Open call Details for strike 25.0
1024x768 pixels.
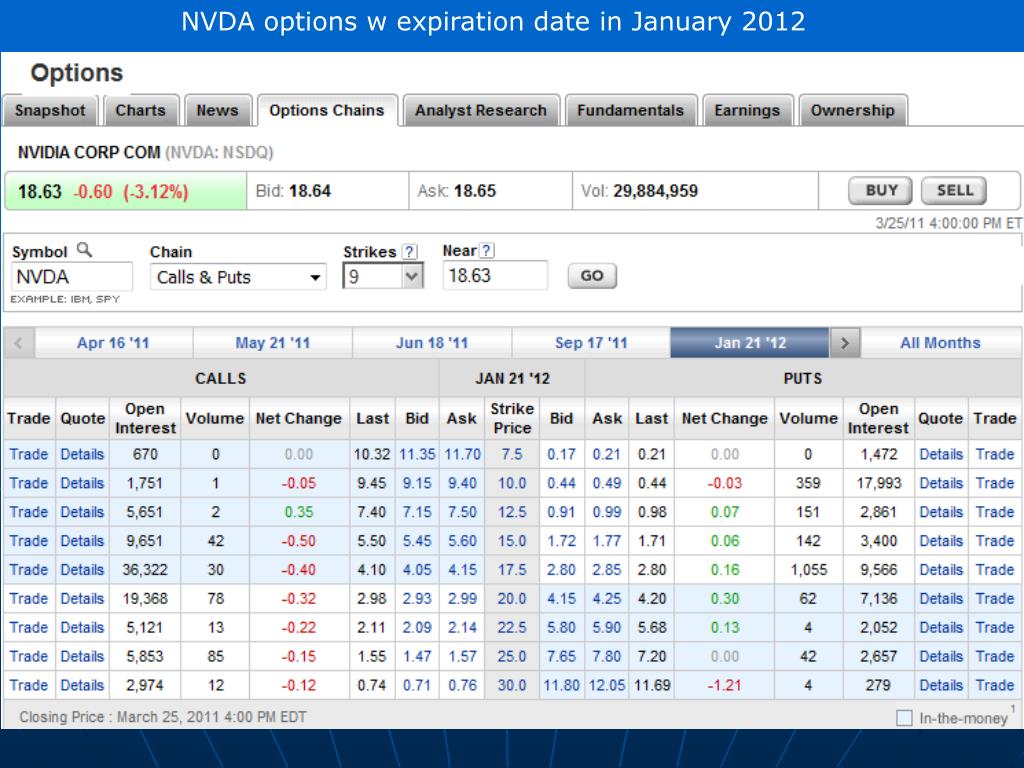point(82,656)
